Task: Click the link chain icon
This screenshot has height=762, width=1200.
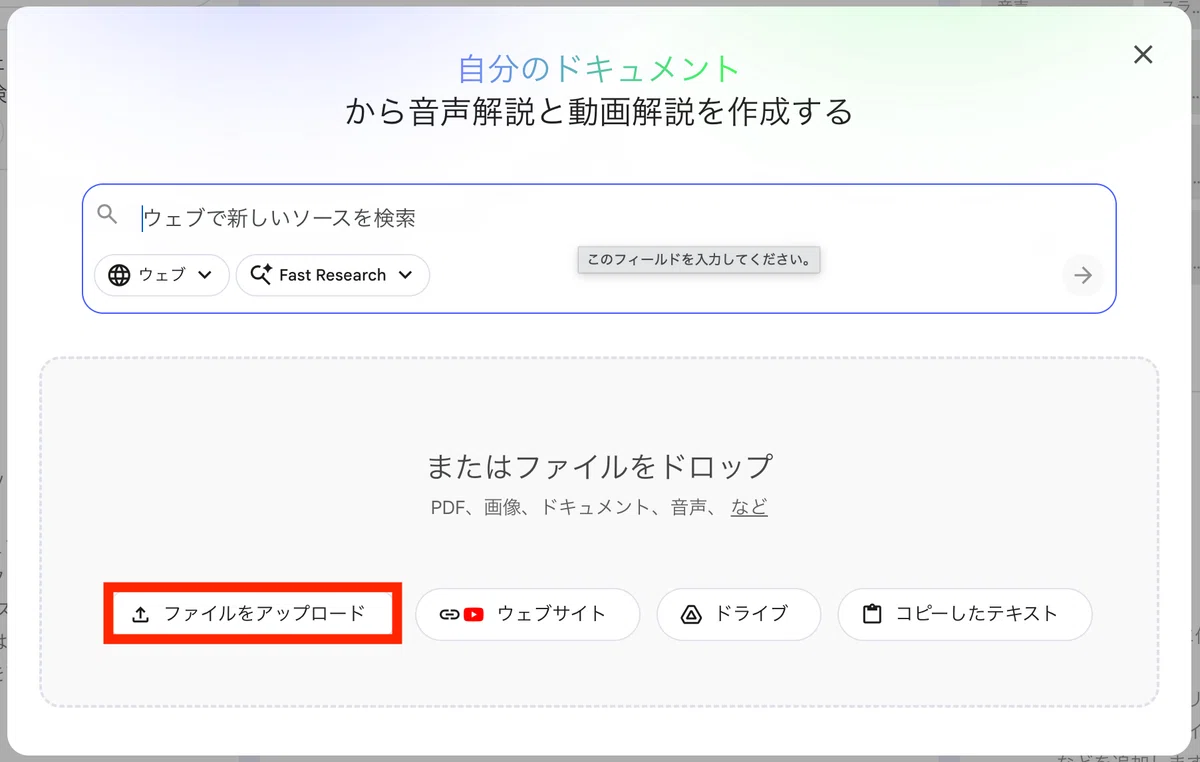Action: [x=450, y=614]
